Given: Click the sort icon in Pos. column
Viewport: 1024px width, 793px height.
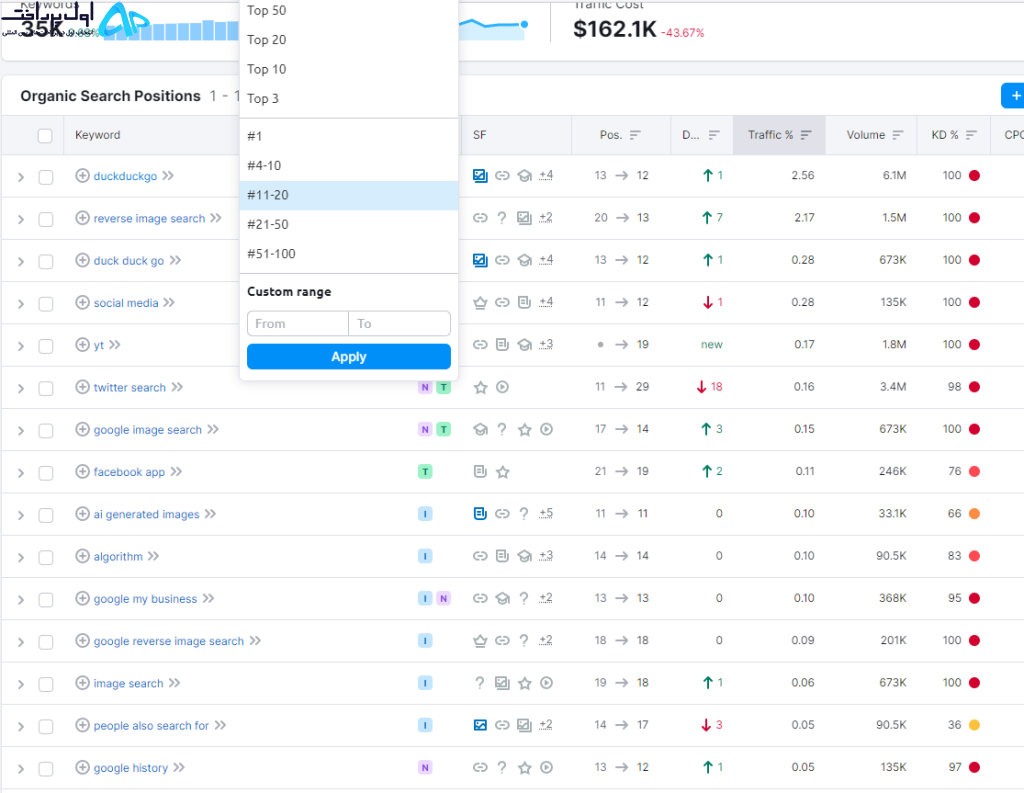Looking at the screenshot, I should pos(635,135).
